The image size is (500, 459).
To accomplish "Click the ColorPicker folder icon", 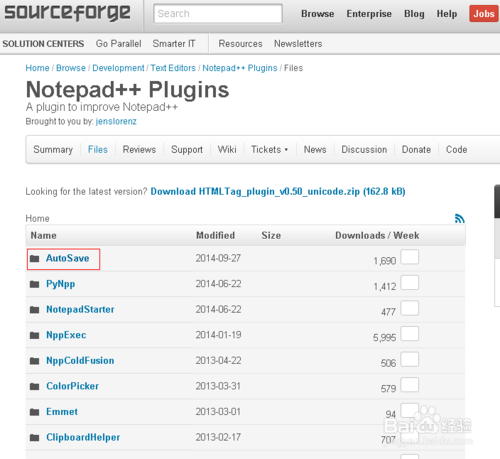I will [35, 386].
